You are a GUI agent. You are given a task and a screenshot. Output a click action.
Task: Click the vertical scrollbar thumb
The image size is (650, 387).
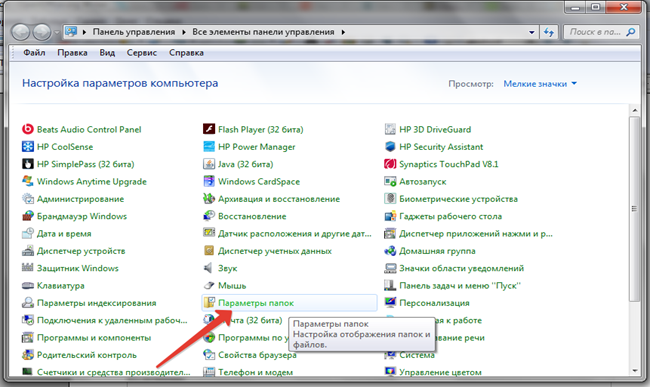635,208
